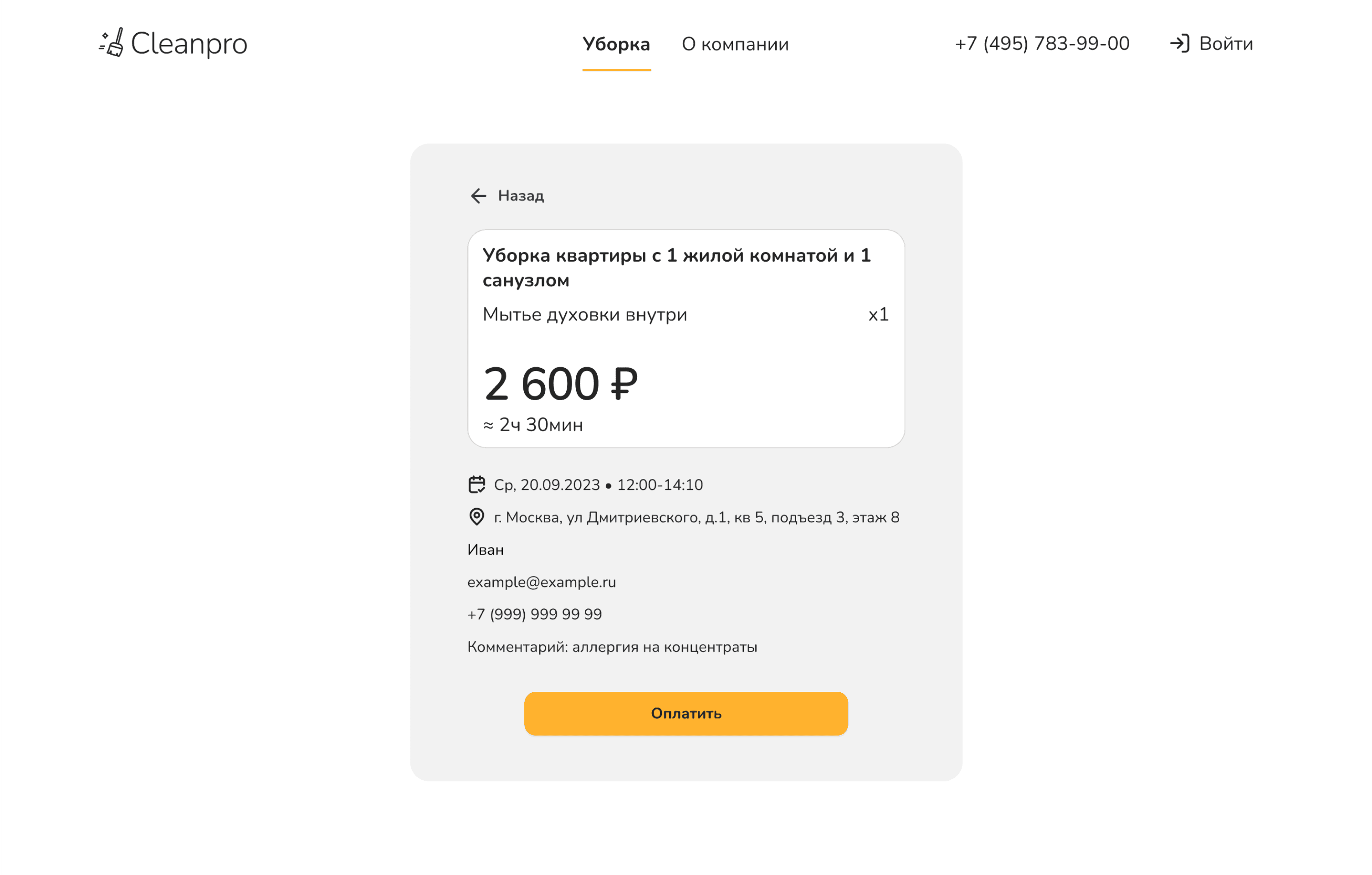Call the +7 (495) 783-99-00 header number
This screenshot has height=875, width=1372.
click(1042, 44)
